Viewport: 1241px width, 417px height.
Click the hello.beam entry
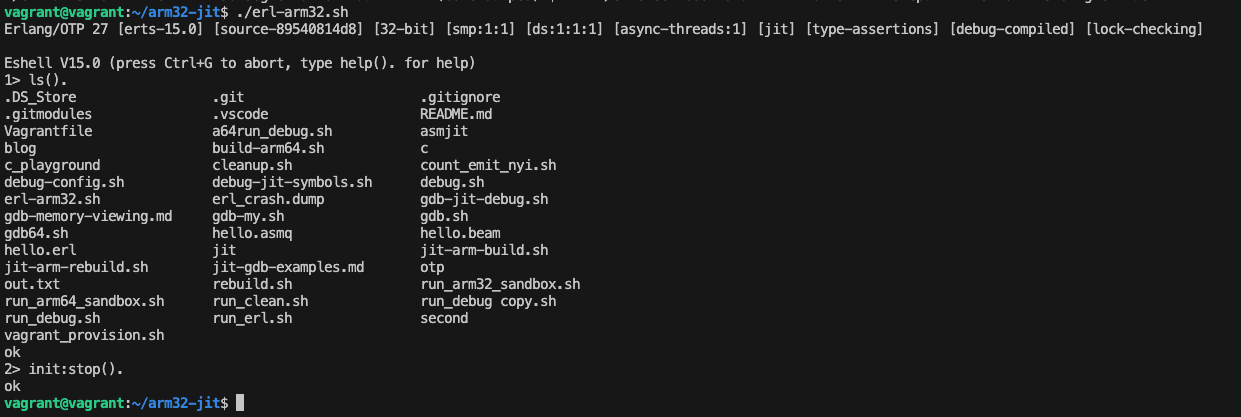click(460, 233)
